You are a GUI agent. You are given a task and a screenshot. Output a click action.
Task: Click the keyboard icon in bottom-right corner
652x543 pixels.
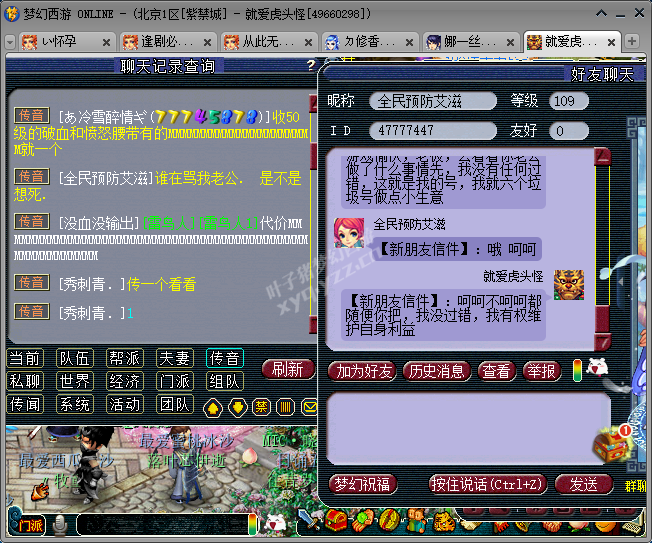tap(632, 527)
